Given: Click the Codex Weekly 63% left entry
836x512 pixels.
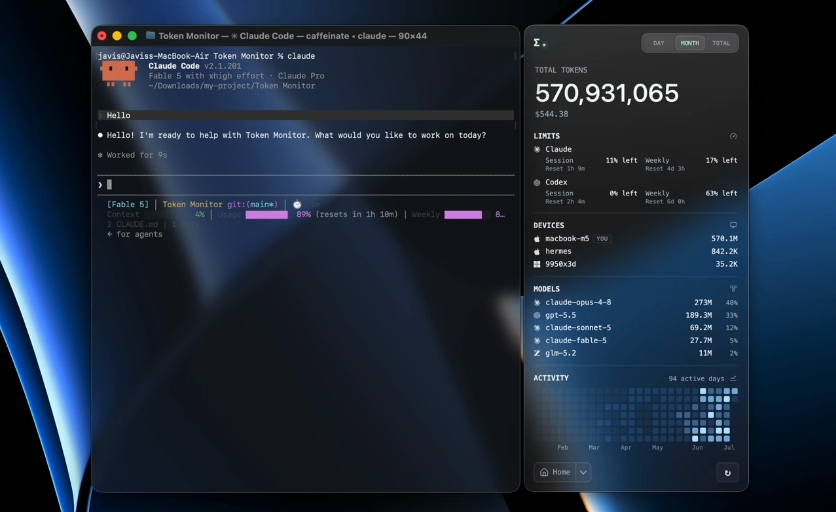Looking at the screenshot, I should click(x=691, y=197).
